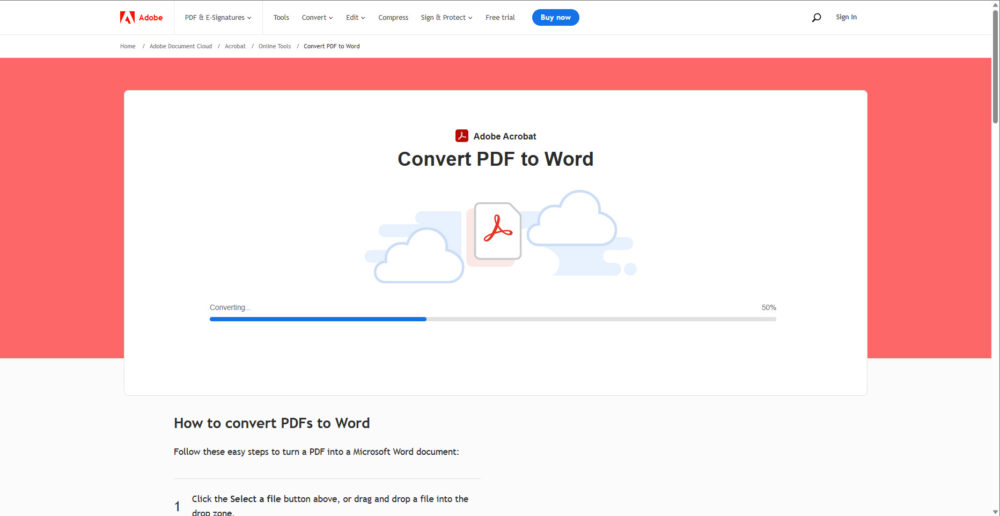This screenshot has width=1000, height=516.
Task: Go to Acrobat breadcrumb
Action: (x=235, y=47)
